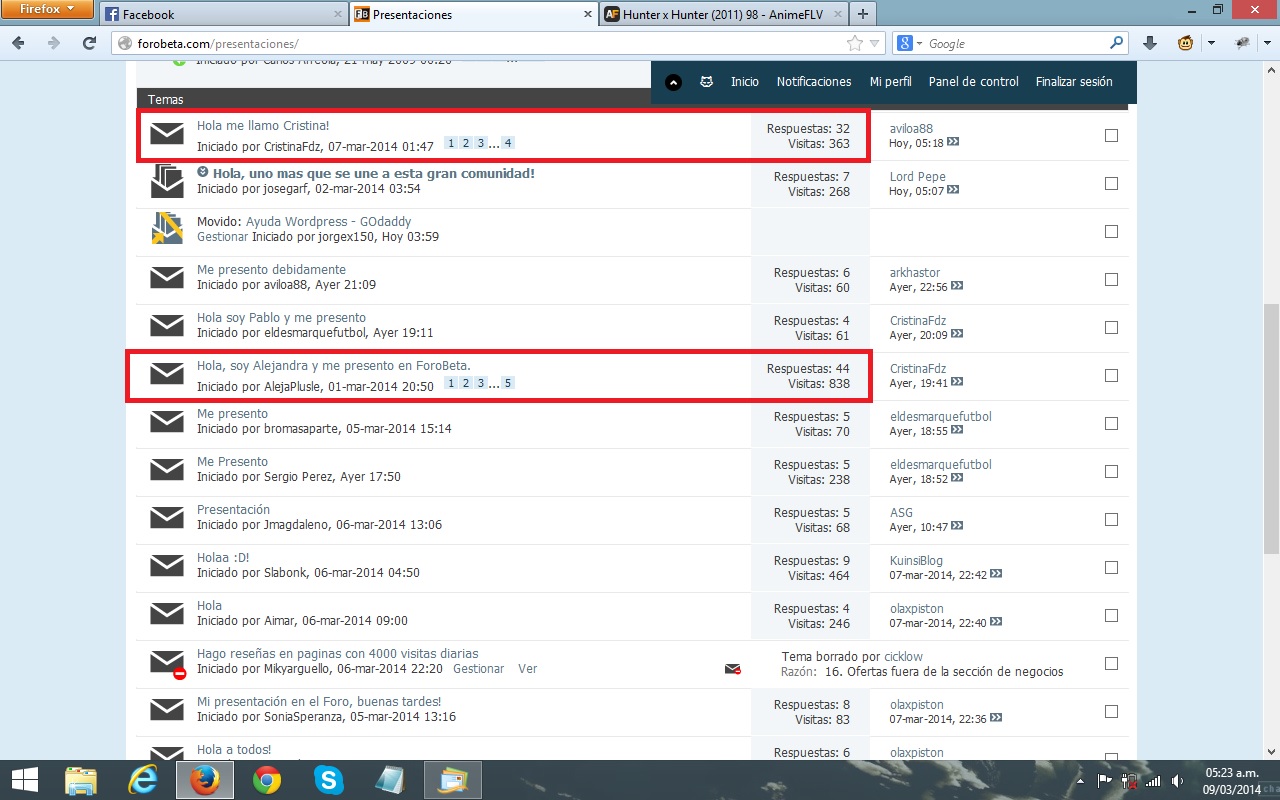Open Skype from the Windows taskbar
1280x800 pixels.
pos(328,779)
